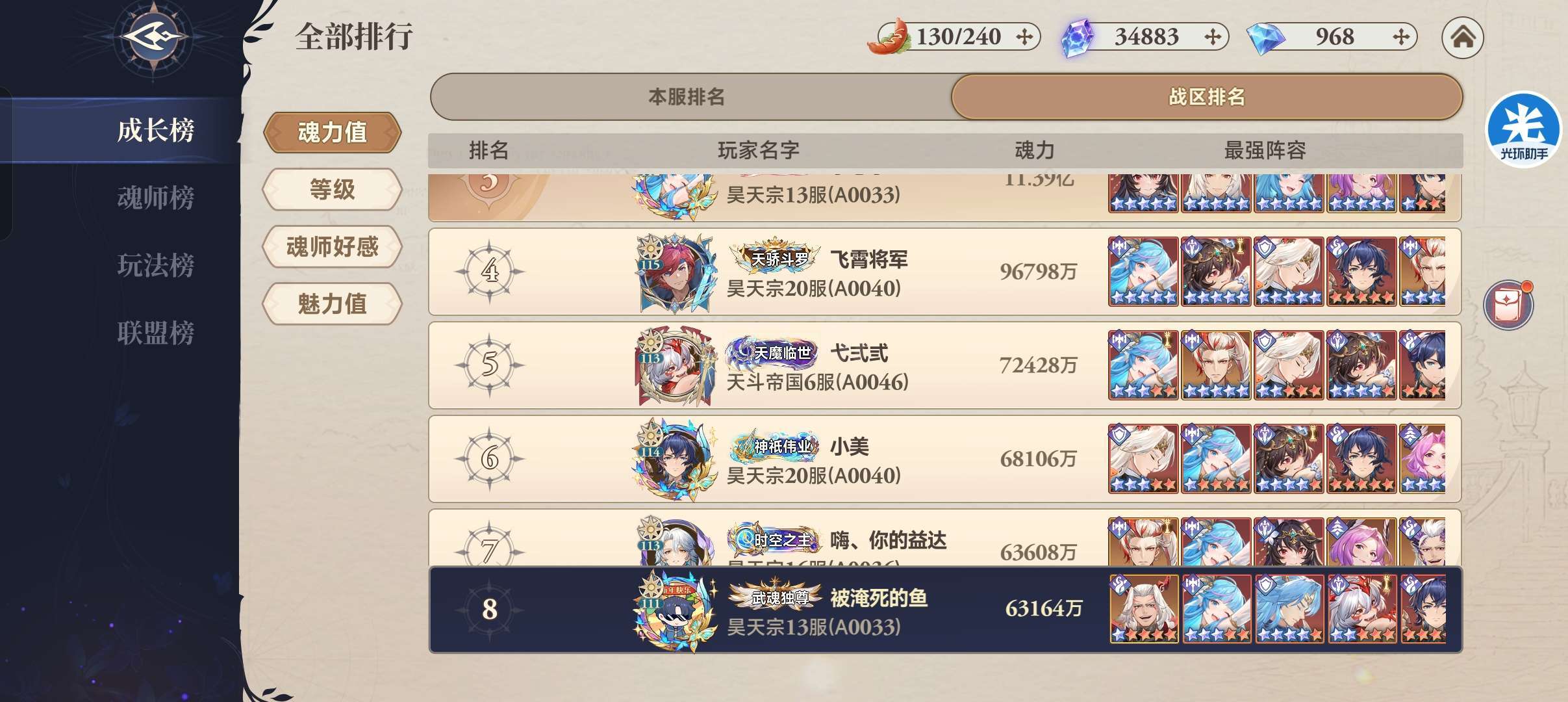Select the 魅力值 ranking filter

[332, 304]
